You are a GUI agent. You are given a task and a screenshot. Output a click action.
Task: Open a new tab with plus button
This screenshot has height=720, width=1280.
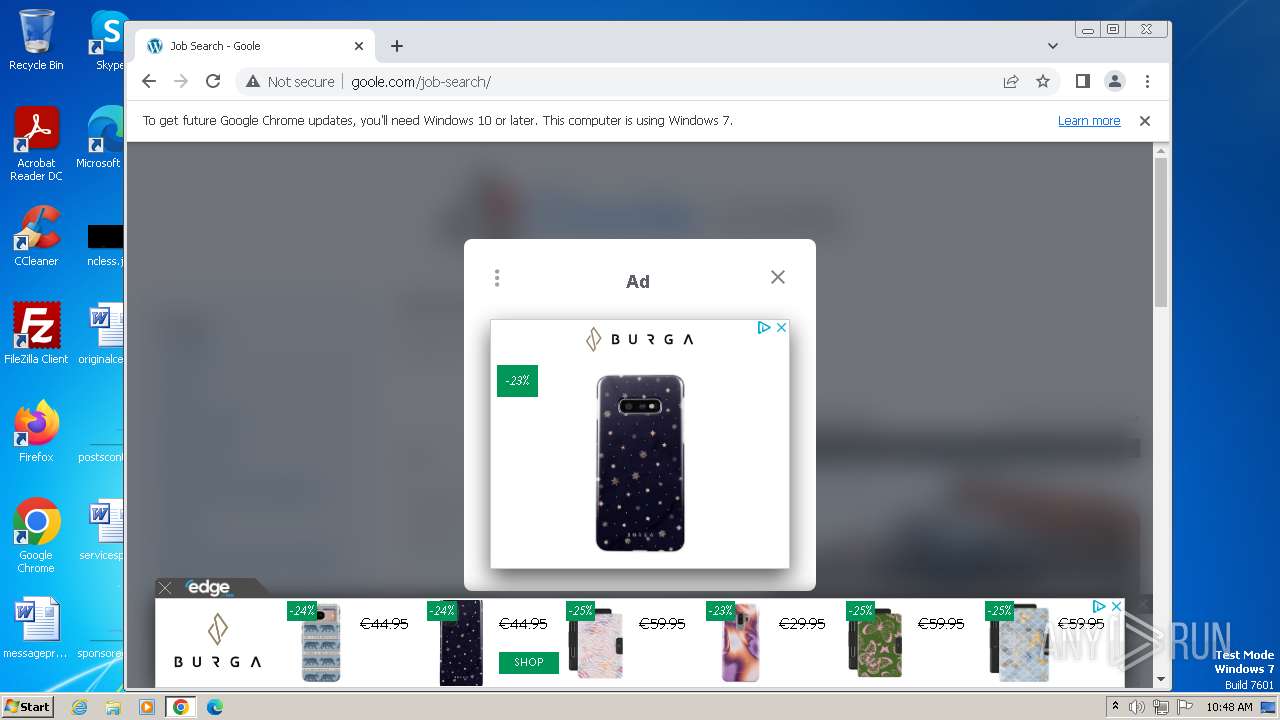coord(397,46)
